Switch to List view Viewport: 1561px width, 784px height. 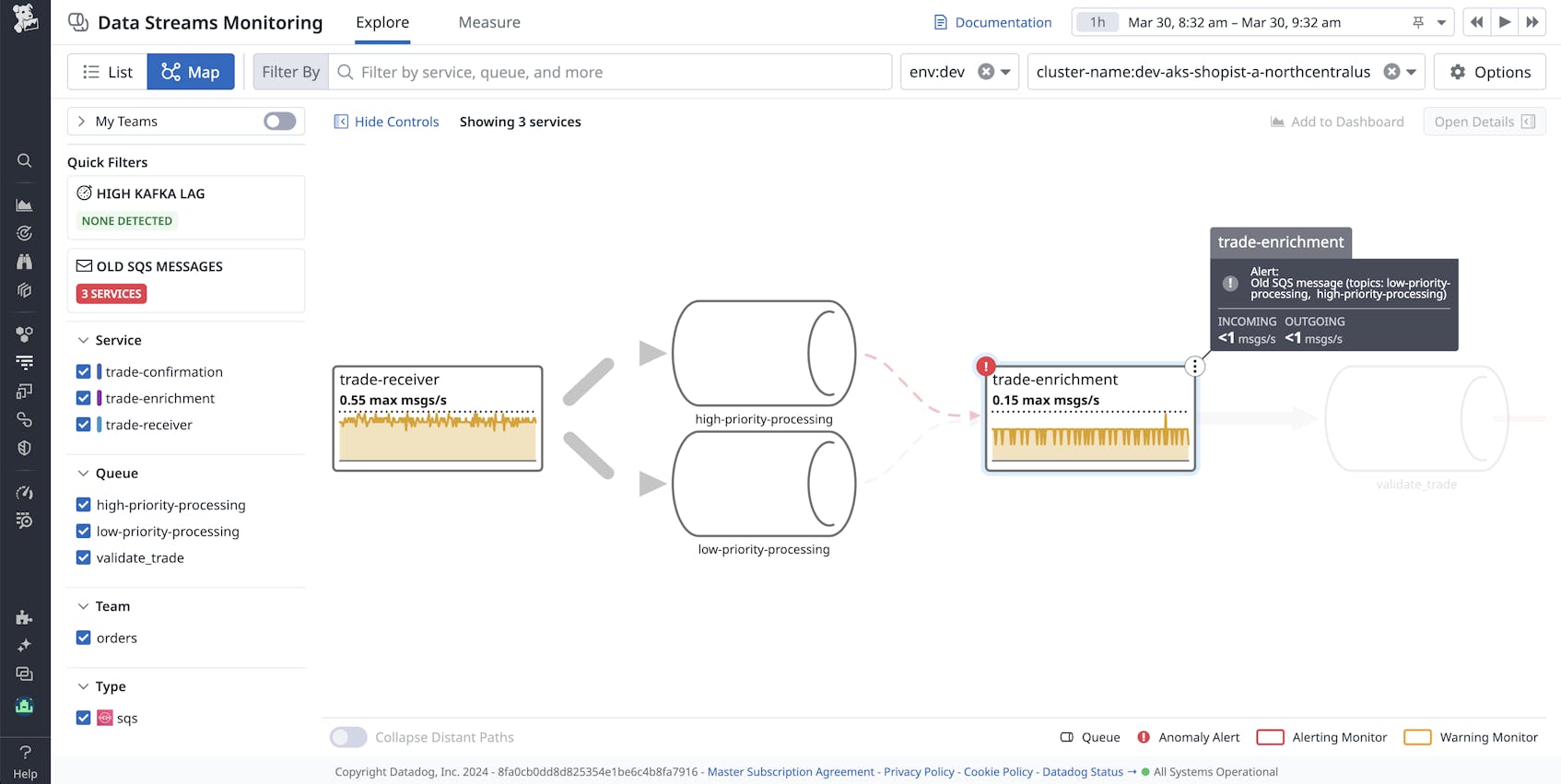[108, 72]
